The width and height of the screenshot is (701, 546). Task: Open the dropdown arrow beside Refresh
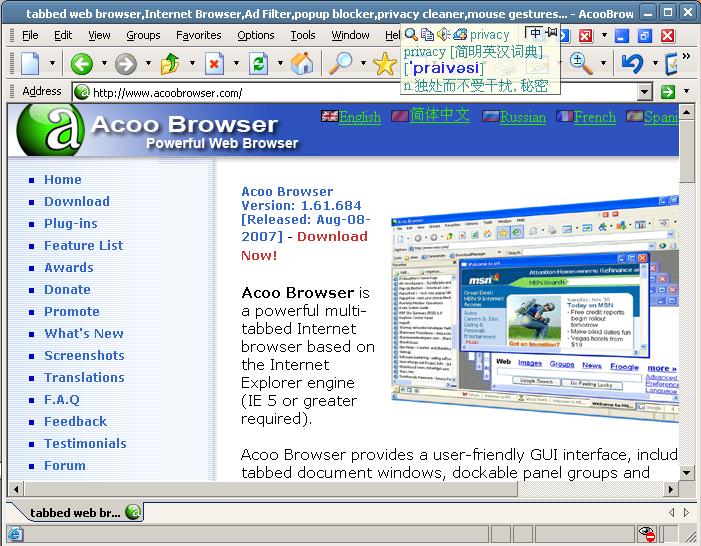point(279,64)
